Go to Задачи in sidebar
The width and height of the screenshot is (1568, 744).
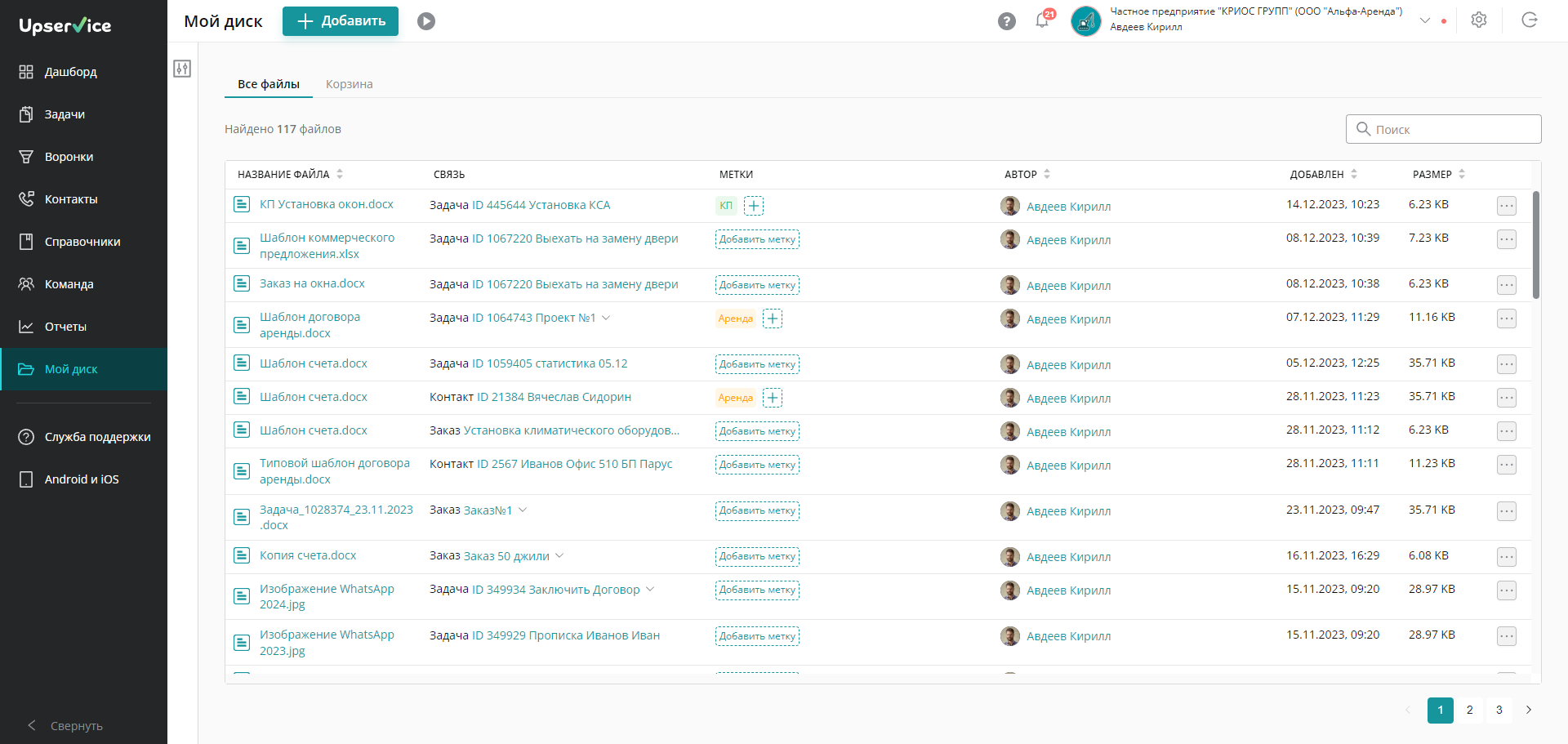point(83,114)
